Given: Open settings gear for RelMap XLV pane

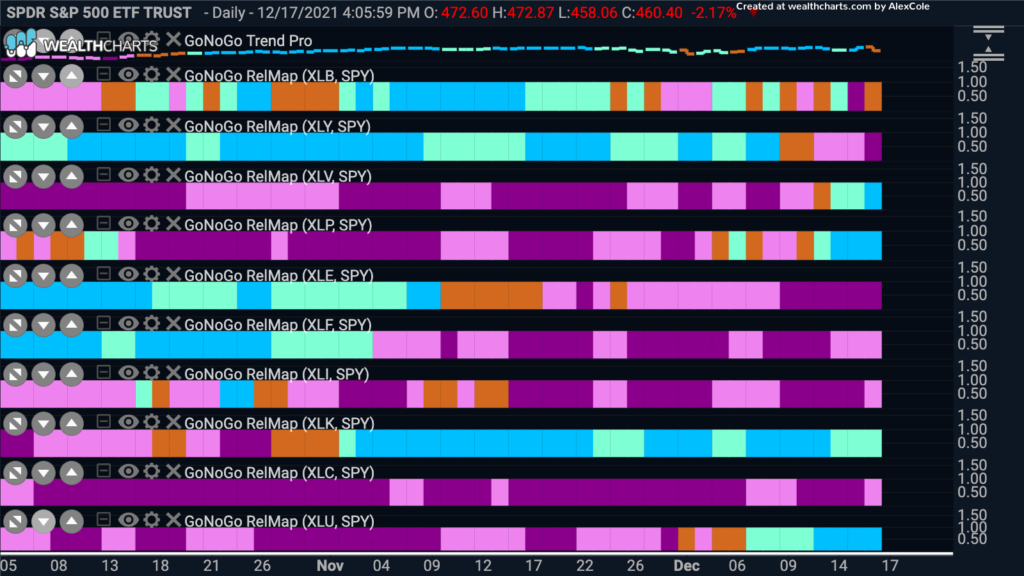Looking at the screenshot, I should coord(152,174).
